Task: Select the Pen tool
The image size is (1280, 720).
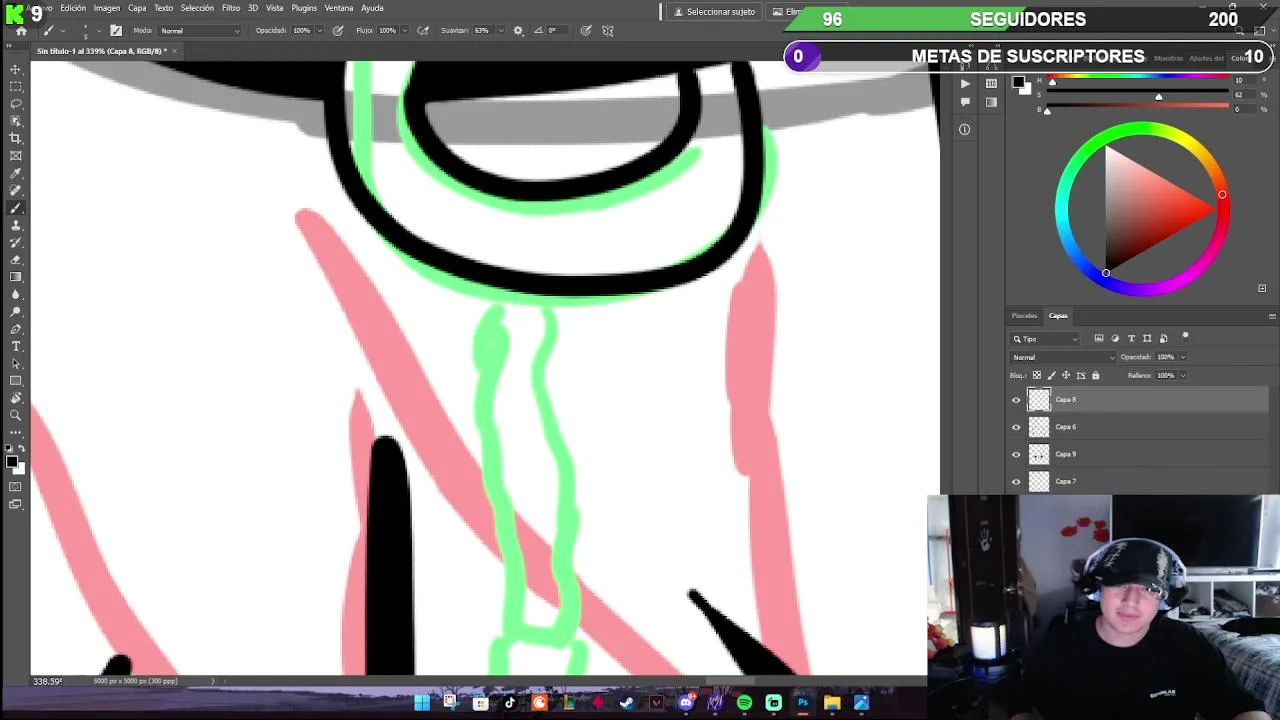Action: 16,329
